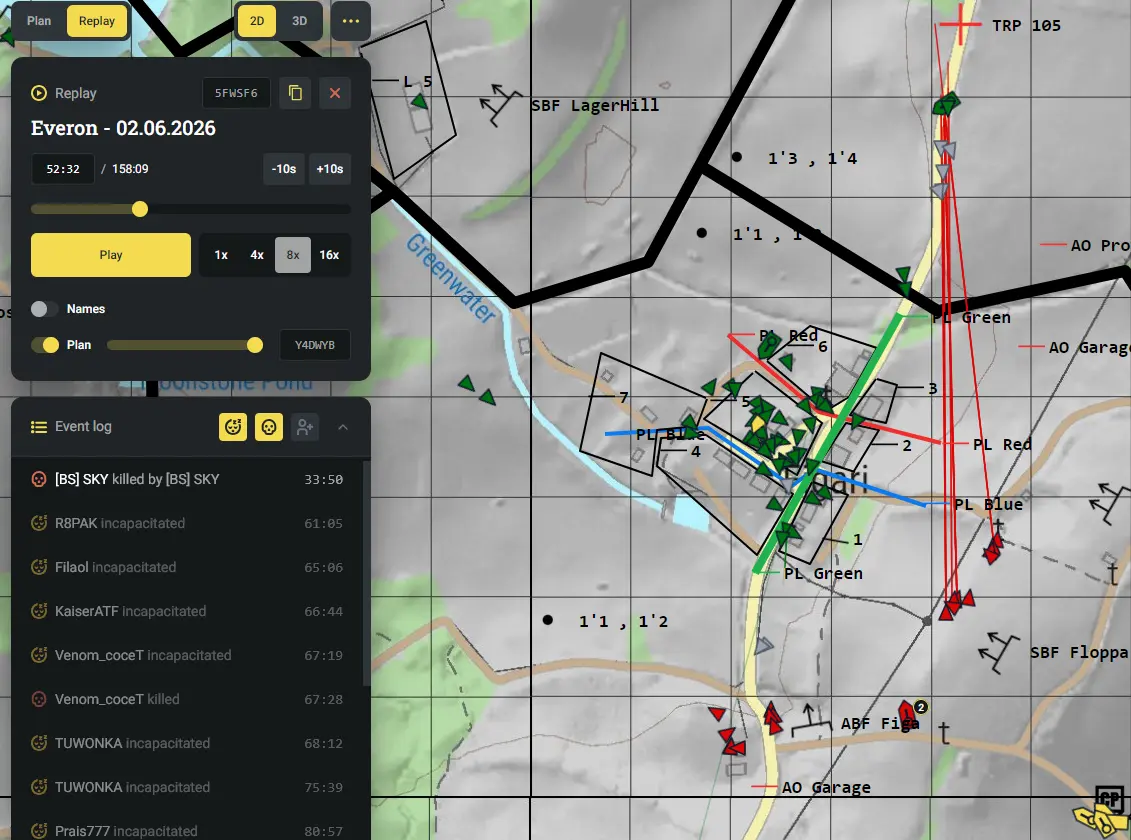Rewind using the -10s button

(x=283, y=169)
